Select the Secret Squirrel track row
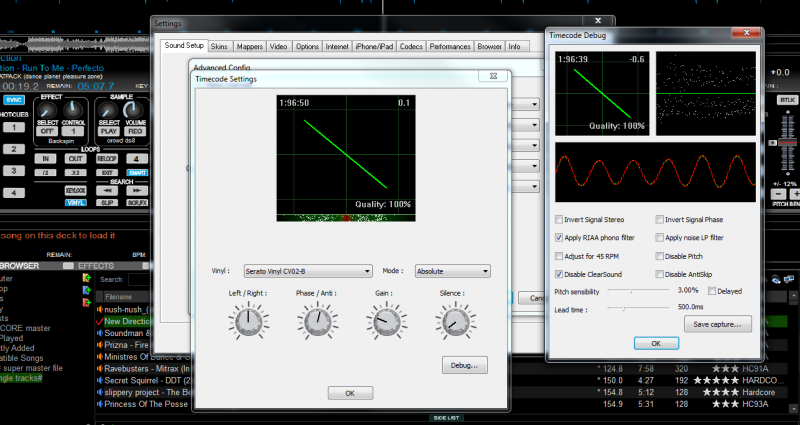The height and width of the screenshot is (425, 800). pos(150,380)
